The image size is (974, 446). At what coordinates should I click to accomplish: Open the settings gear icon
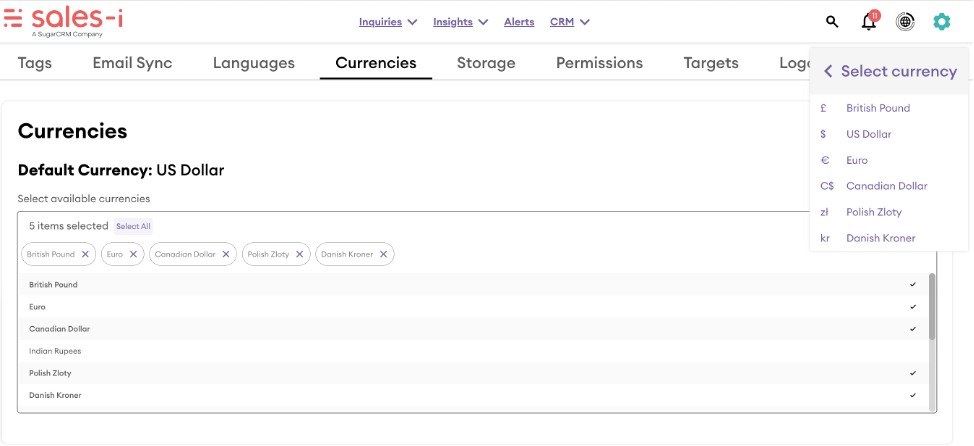pos(941,21)
